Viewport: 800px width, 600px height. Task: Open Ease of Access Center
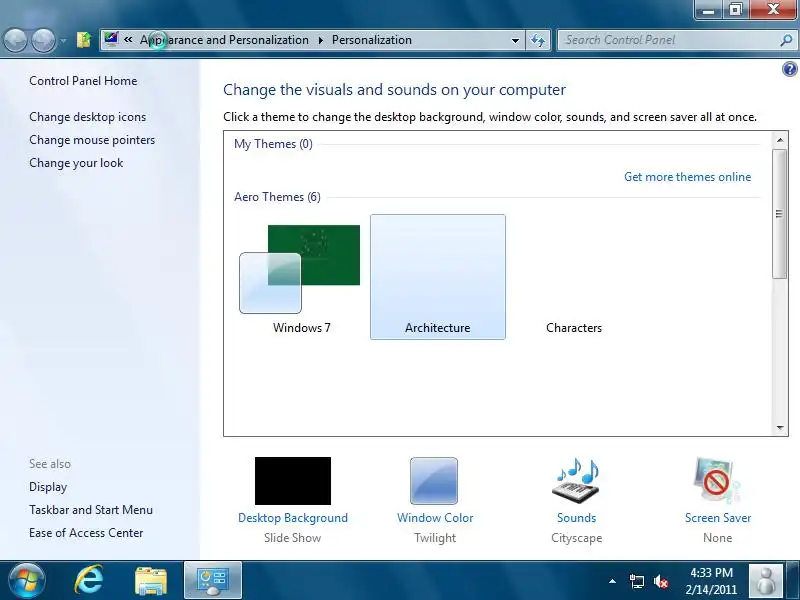[86, 533]
